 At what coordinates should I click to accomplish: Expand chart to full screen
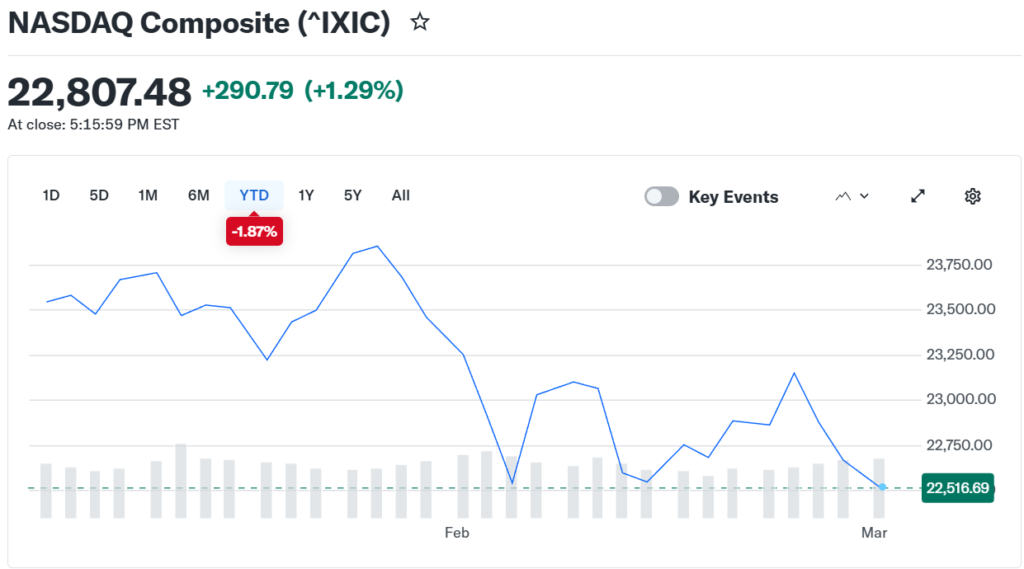click(918, 196)
